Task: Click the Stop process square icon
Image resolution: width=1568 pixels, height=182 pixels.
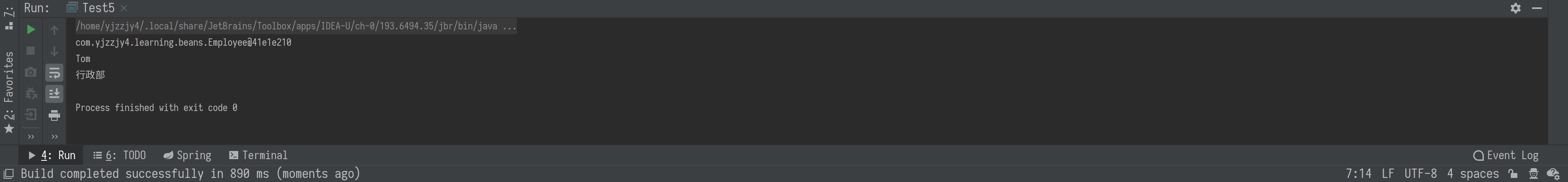Action: coord(31,51)
